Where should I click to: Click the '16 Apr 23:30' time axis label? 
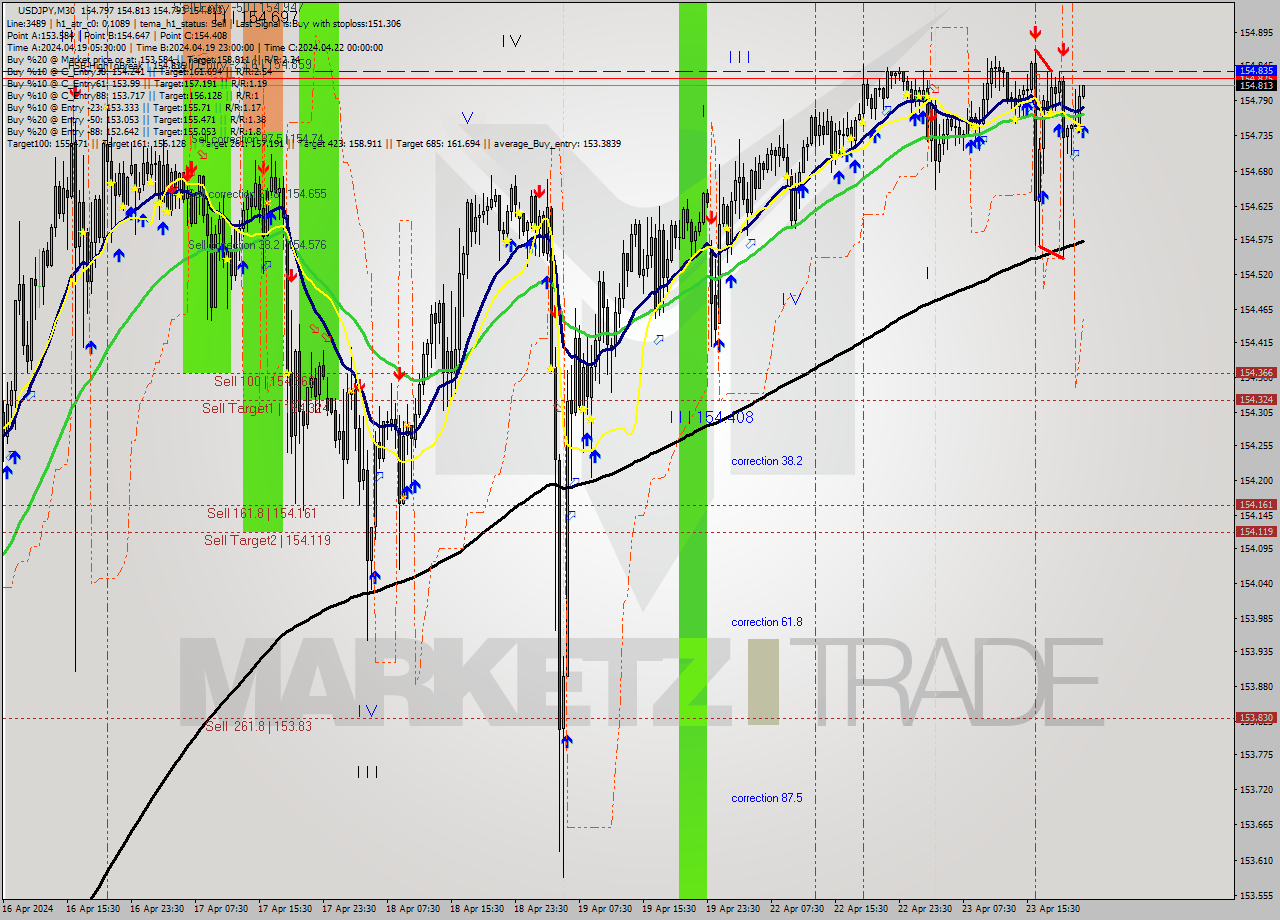157,909
